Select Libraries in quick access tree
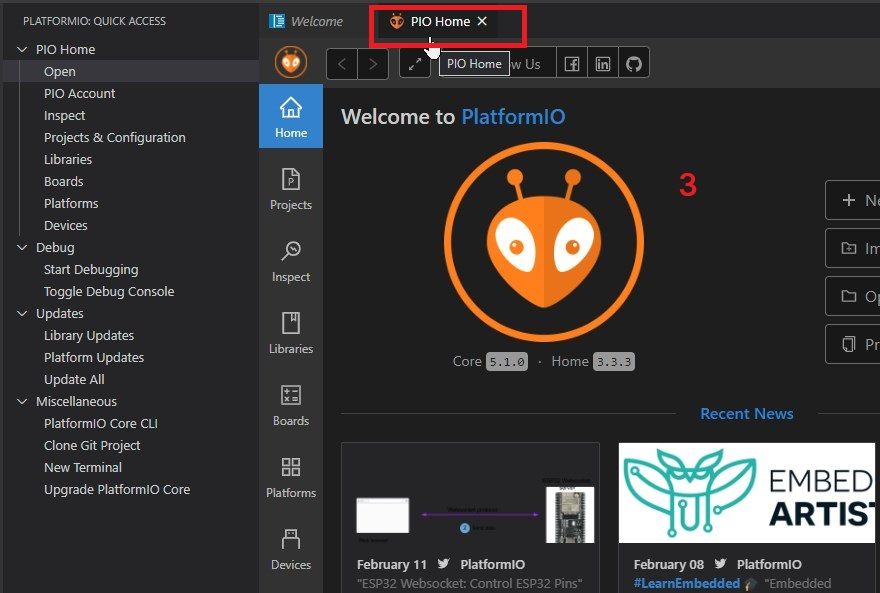 [68, 159]
